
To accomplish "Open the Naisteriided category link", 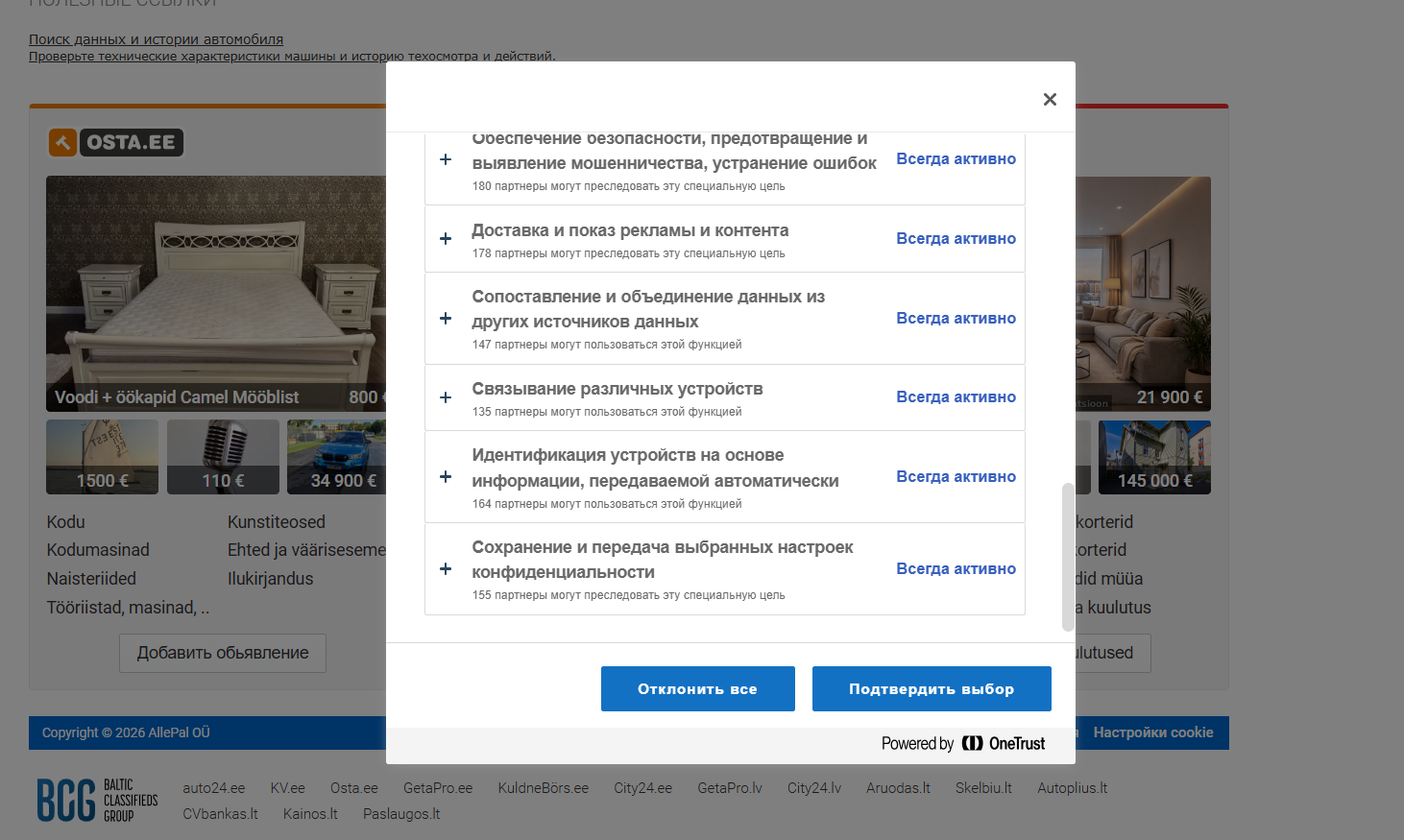I will (x=91, y=579).
